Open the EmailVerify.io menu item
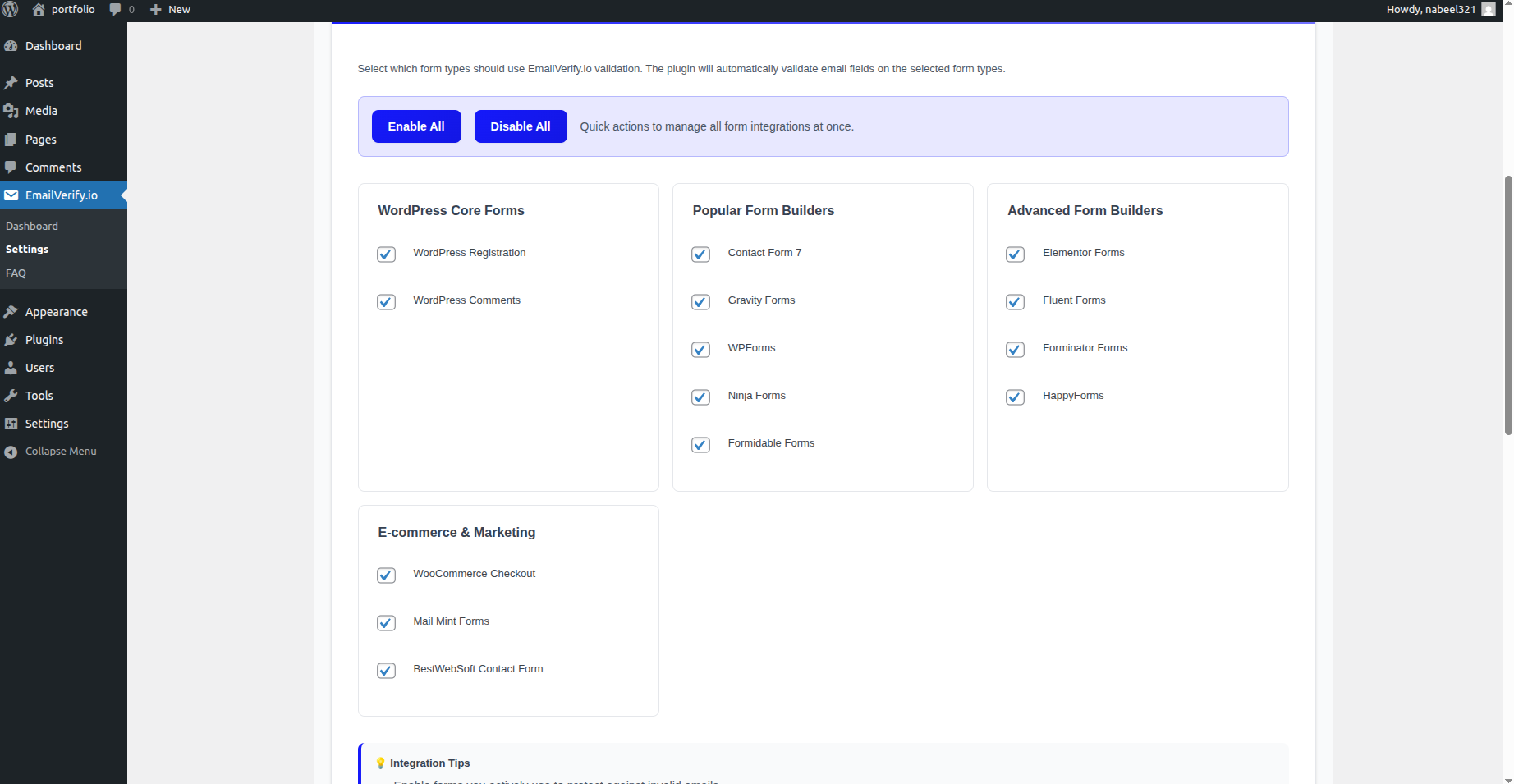Screen dimensions: 1514x784 pyautogui.click(x=63, y=195)
